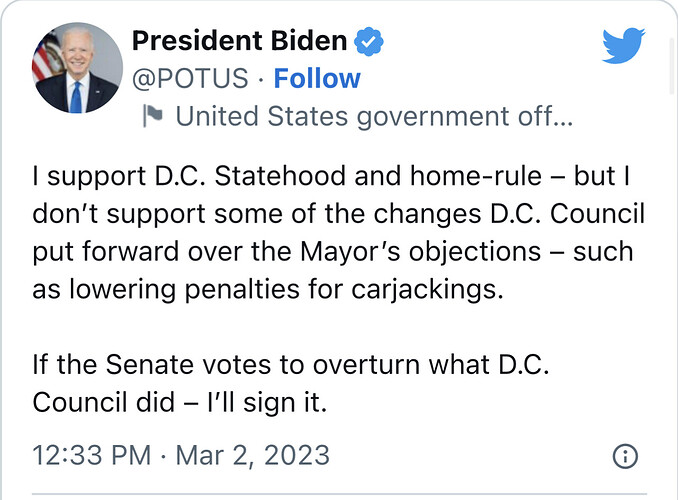Open the @POTUS handle link

point(190,78)
